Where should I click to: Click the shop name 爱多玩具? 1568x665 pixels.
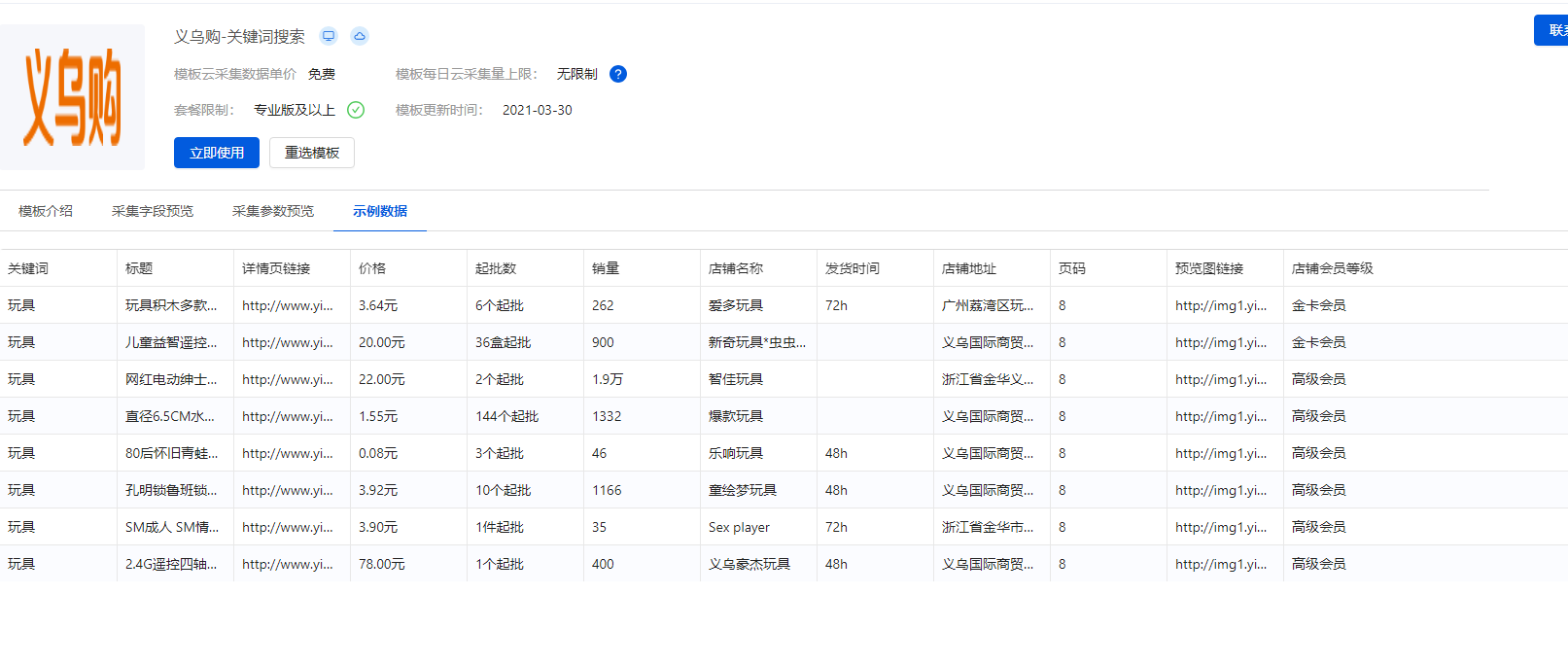pos(736,305)
